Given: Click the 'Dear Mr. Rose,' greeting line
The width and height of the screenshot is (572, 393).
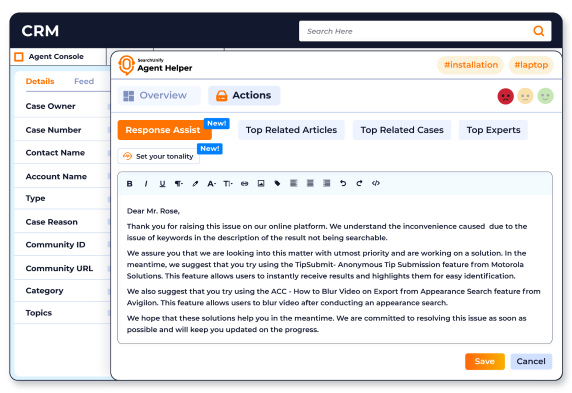Looking at the screenshot, I should [153, 211].
